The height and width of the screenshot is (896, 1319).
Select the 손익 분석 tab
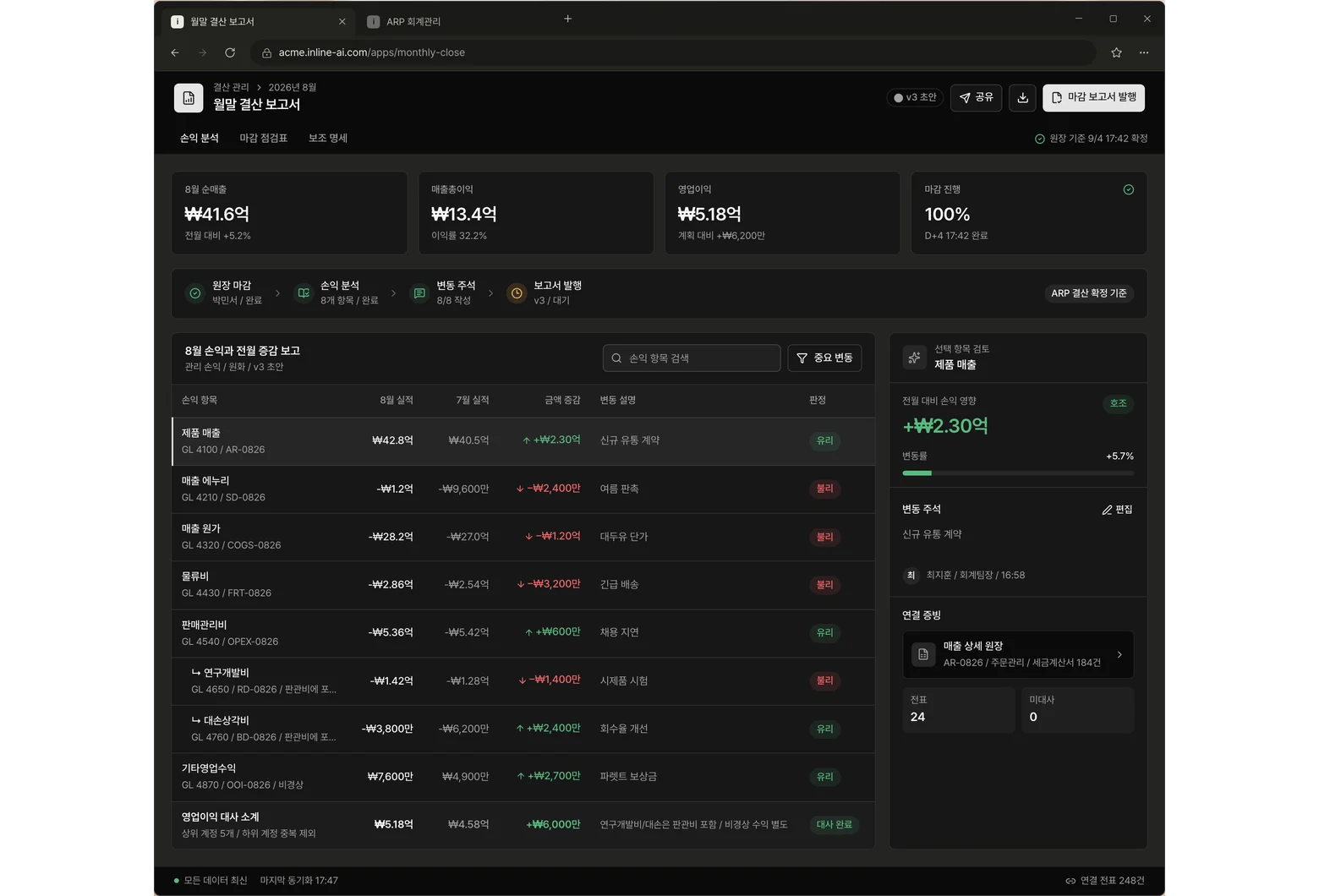coord(200,138)
